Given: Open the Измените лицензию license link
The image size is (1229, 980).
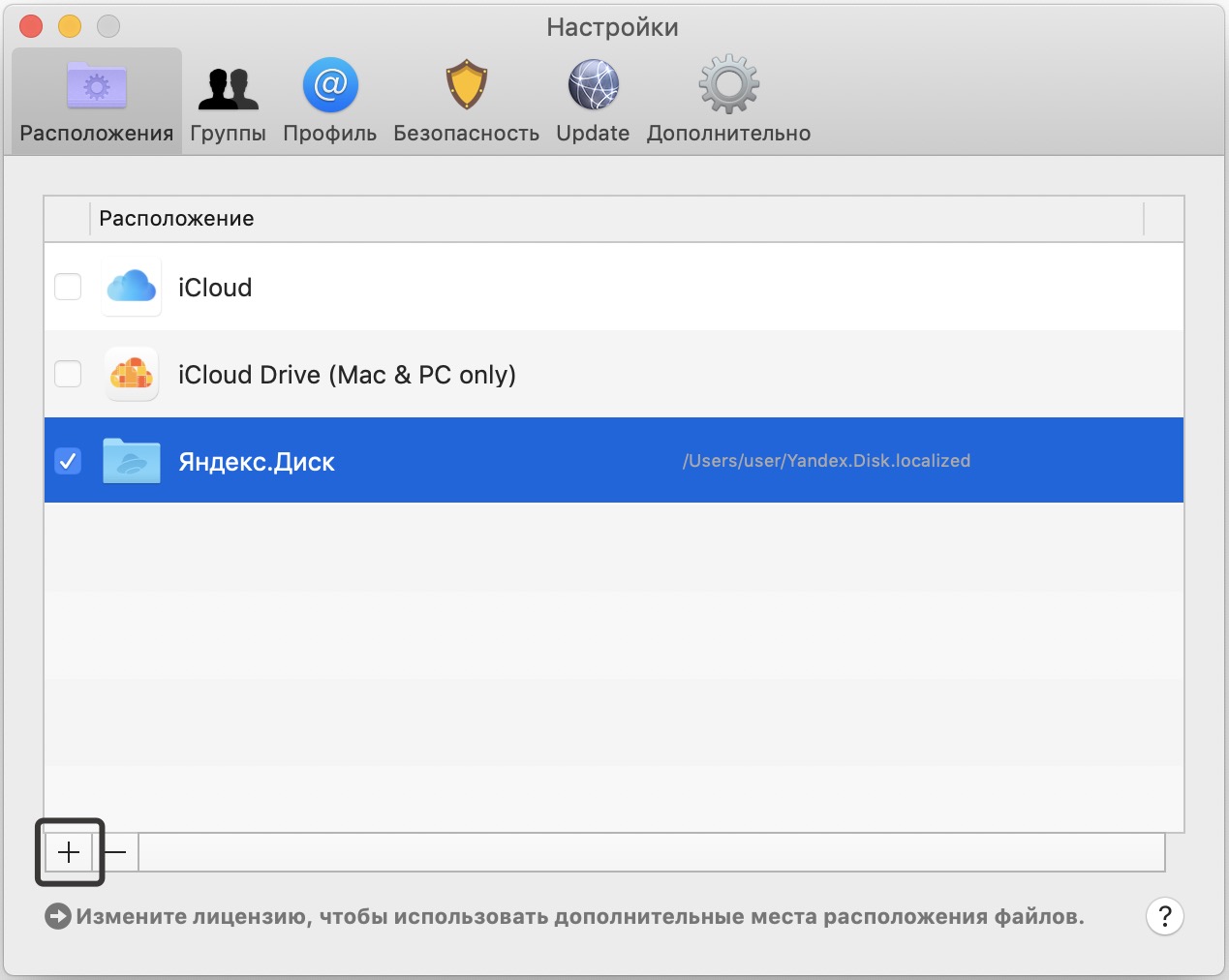Looking at the screenshot, I should click(x=580, y=916).
